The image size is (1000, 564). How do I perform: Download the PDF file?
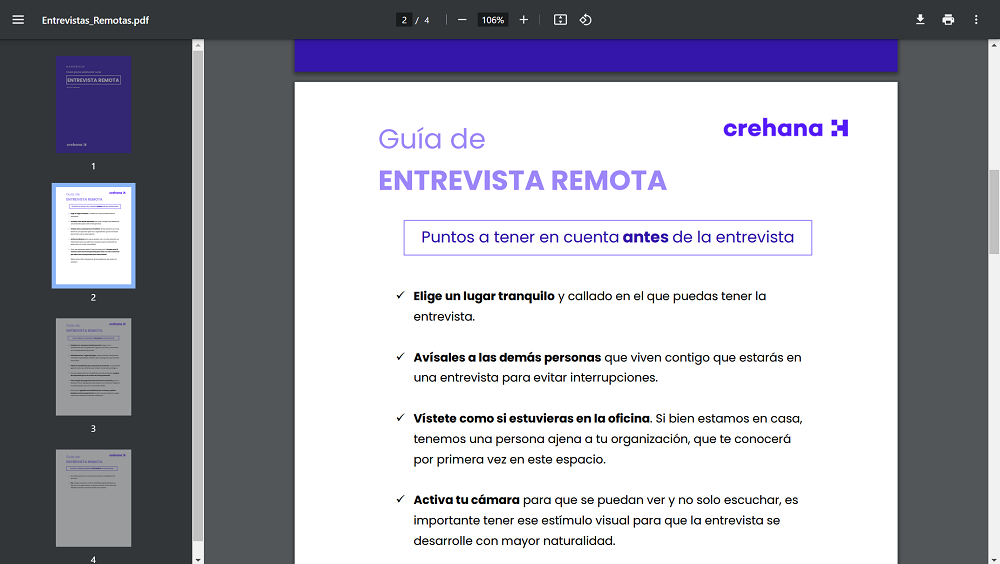pyautogui.click(x=920, y=20)
